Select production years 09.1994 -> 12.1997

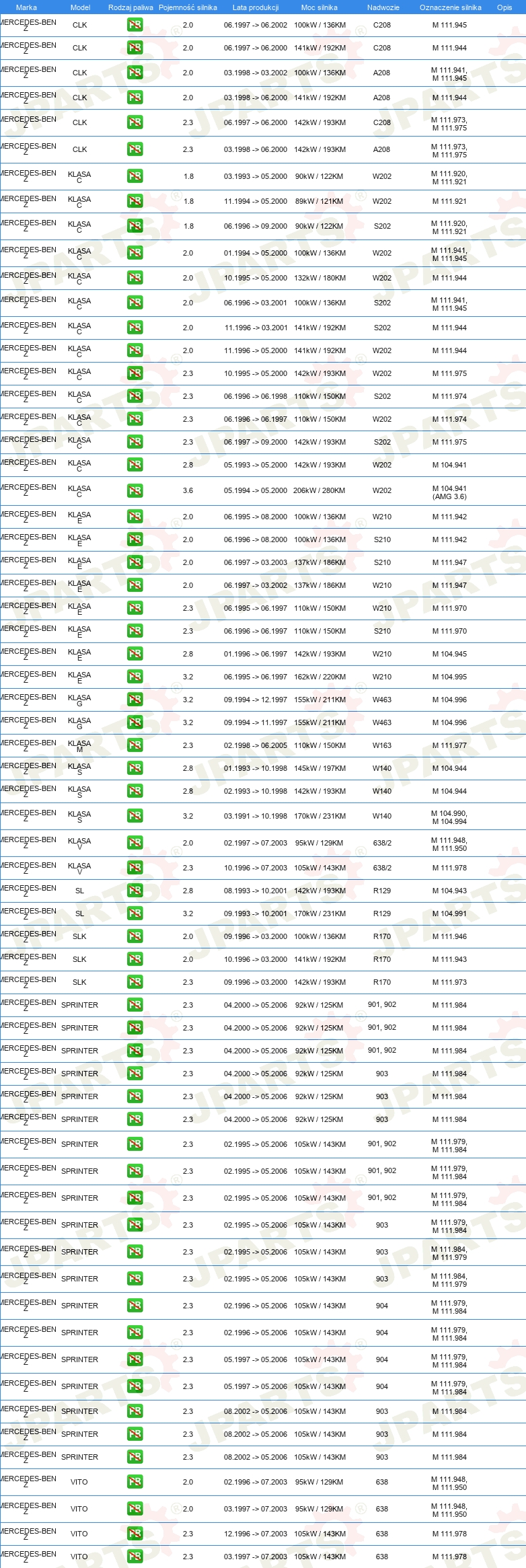tap(256, 700)
